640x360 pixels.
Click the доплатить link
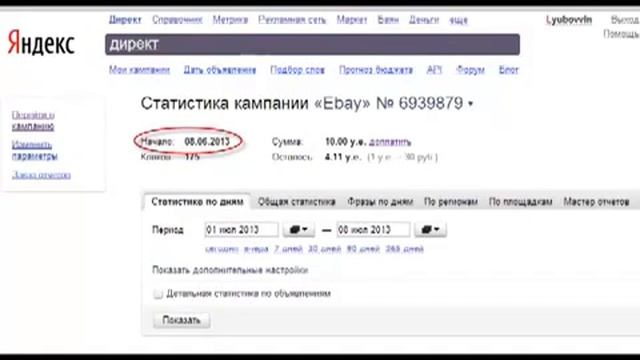click(x=390, y=142)
